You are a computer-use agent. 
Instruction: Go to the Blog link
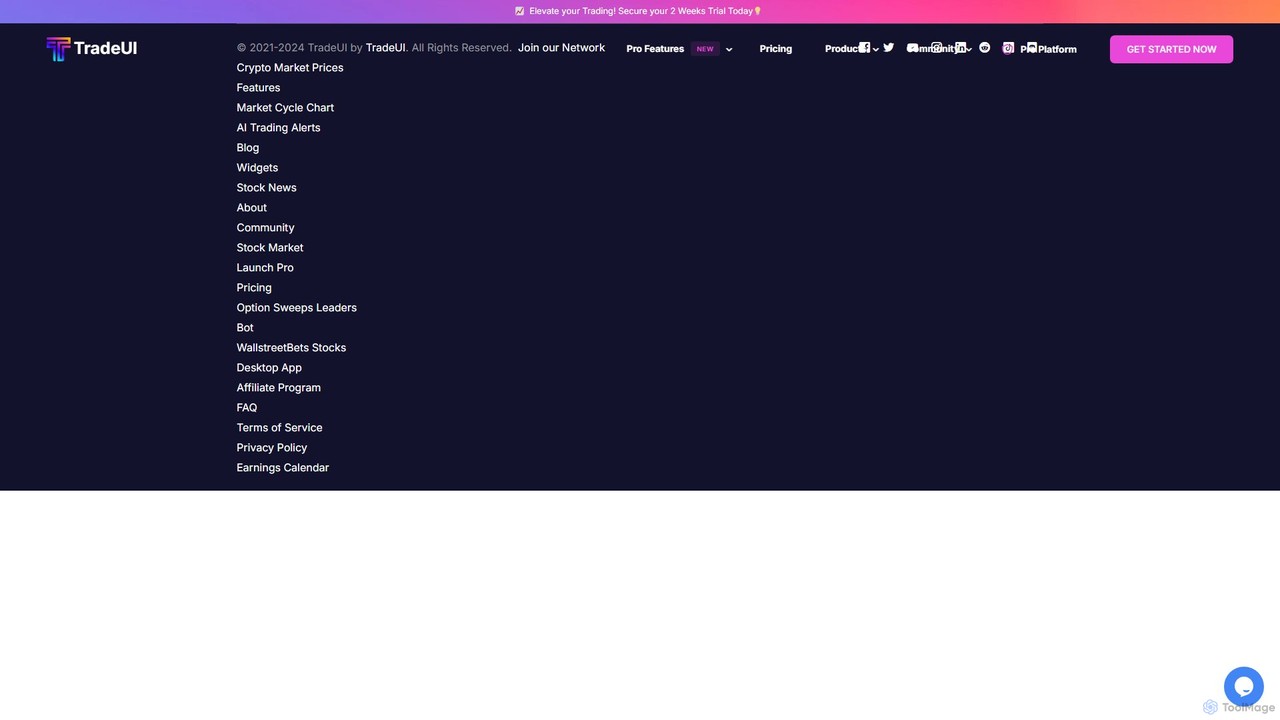tap(248, 148)
